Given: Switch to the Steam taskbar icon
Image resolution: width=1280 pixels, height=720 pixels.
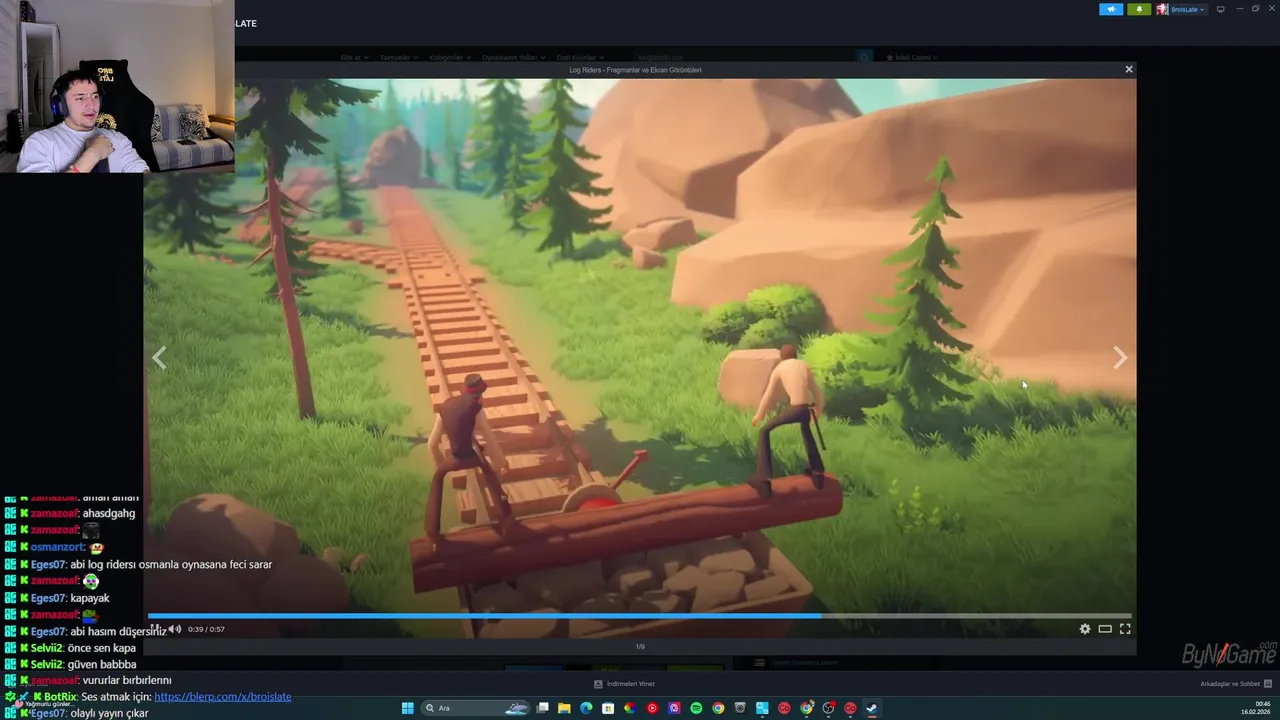Looking at the screenshot, I should pos(872,708).
